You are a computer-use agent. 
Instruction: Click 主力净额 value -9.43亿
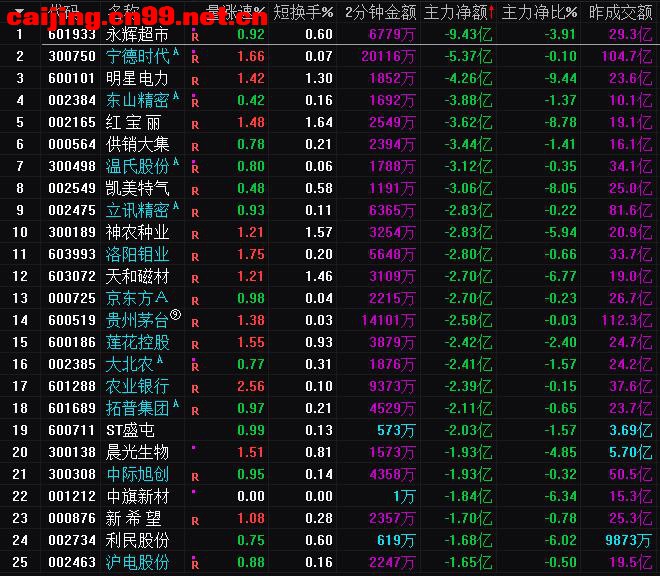(468, 35)
